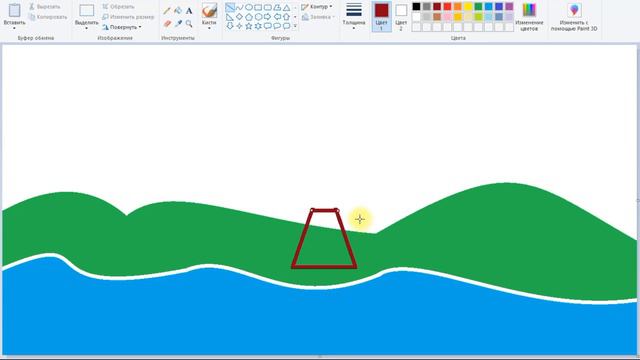640x360 pixels.
Task: Choose the Left arrow shape
Action: [x=277, y=17]
